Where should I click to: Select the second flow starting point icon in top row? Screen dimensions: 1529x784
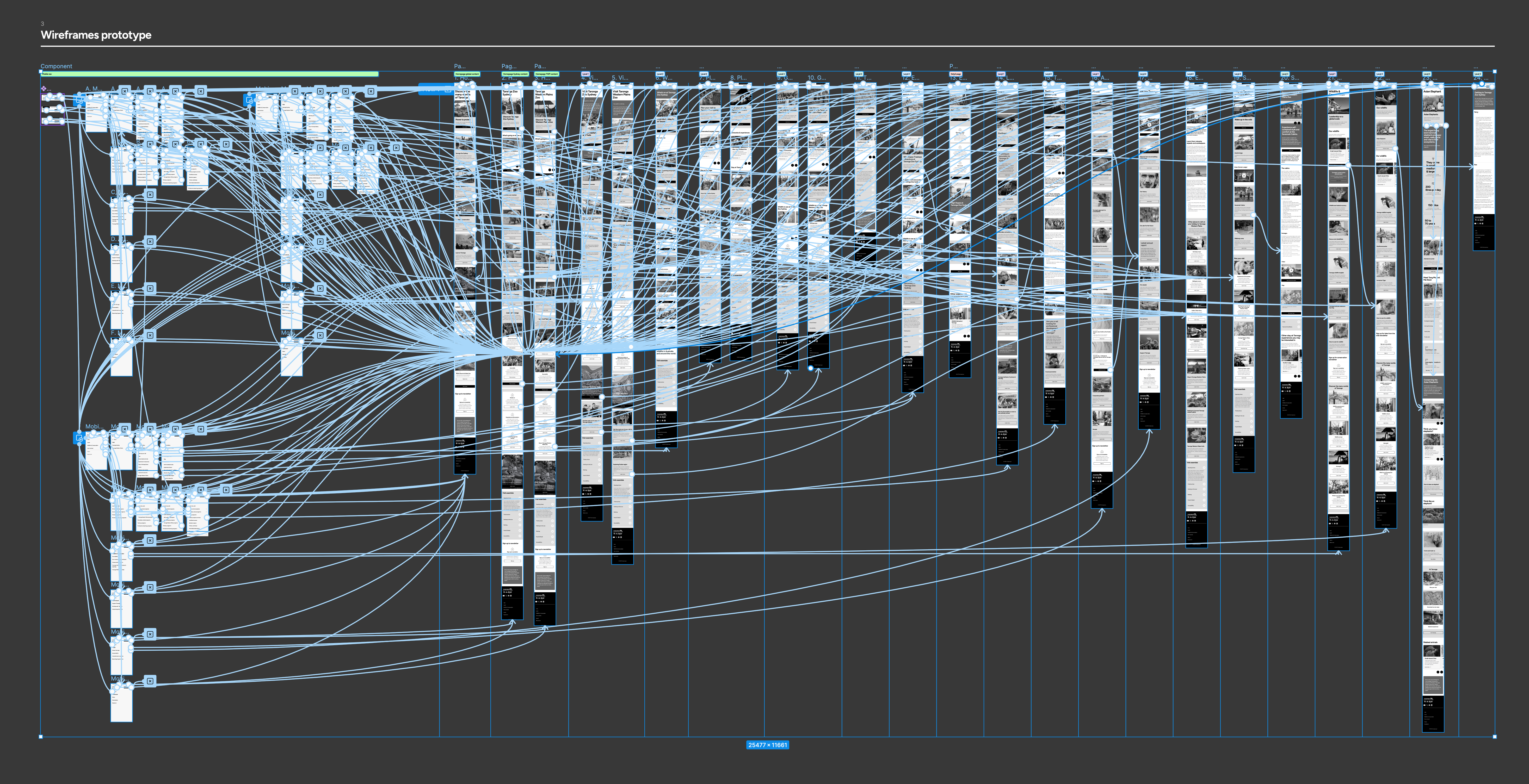(x=249, y=100)
